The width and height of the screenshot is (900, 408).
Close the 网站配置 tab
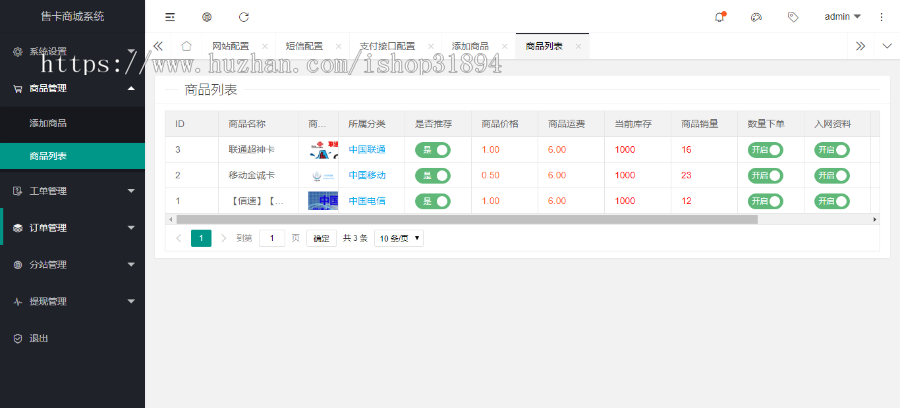(265, 46)
